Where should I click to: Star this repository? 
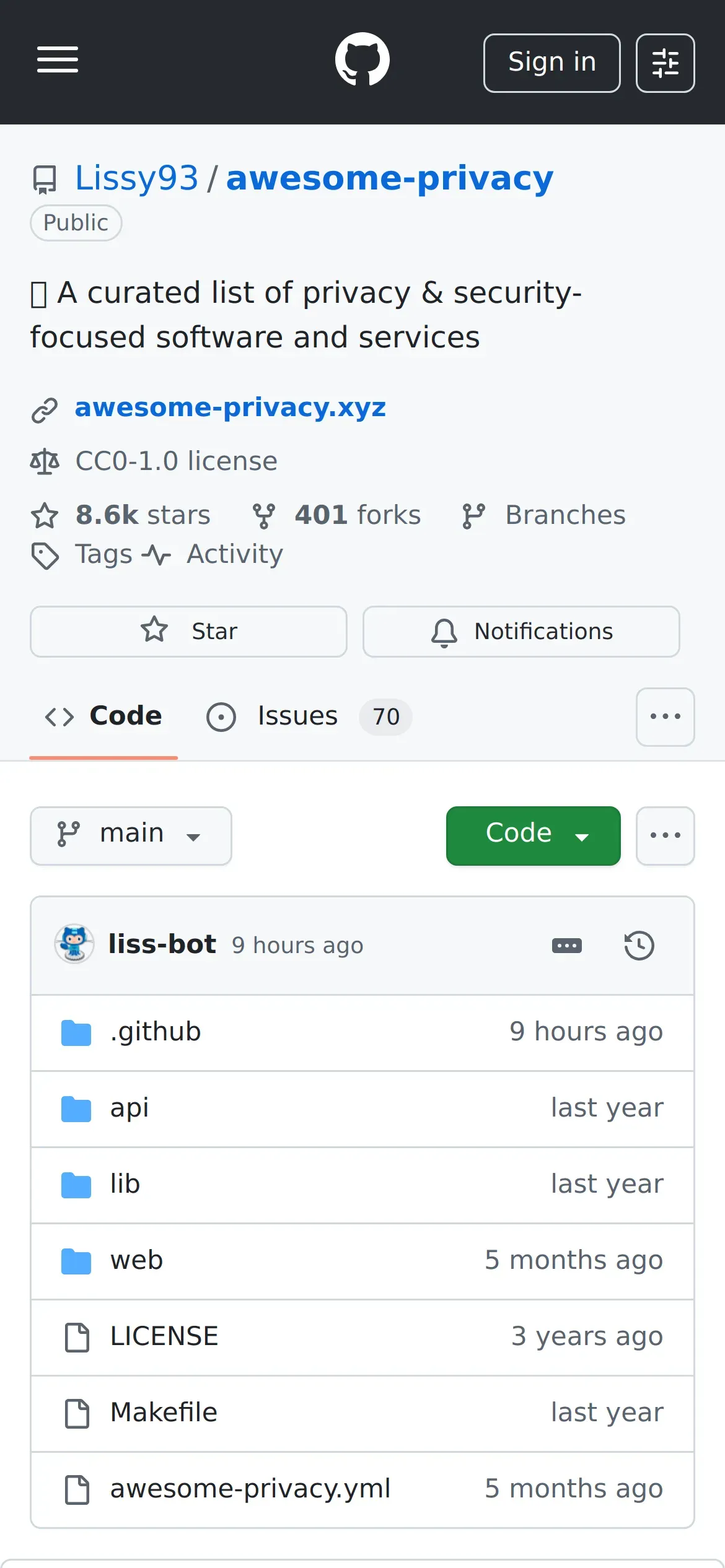click(x=188, y=631)
